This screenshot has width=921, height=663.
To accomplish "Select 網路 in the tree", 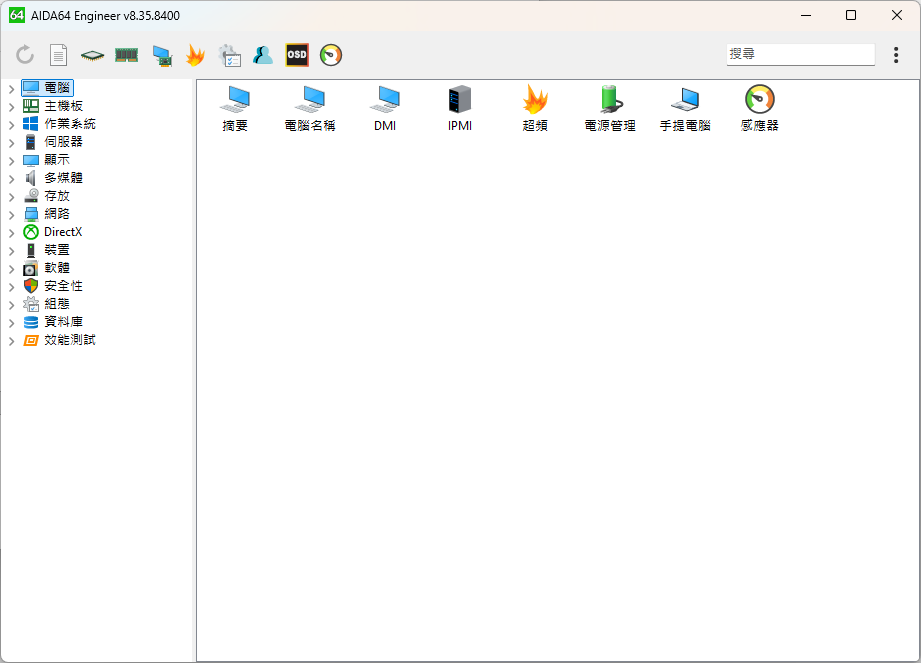I will tap(46, 214).
